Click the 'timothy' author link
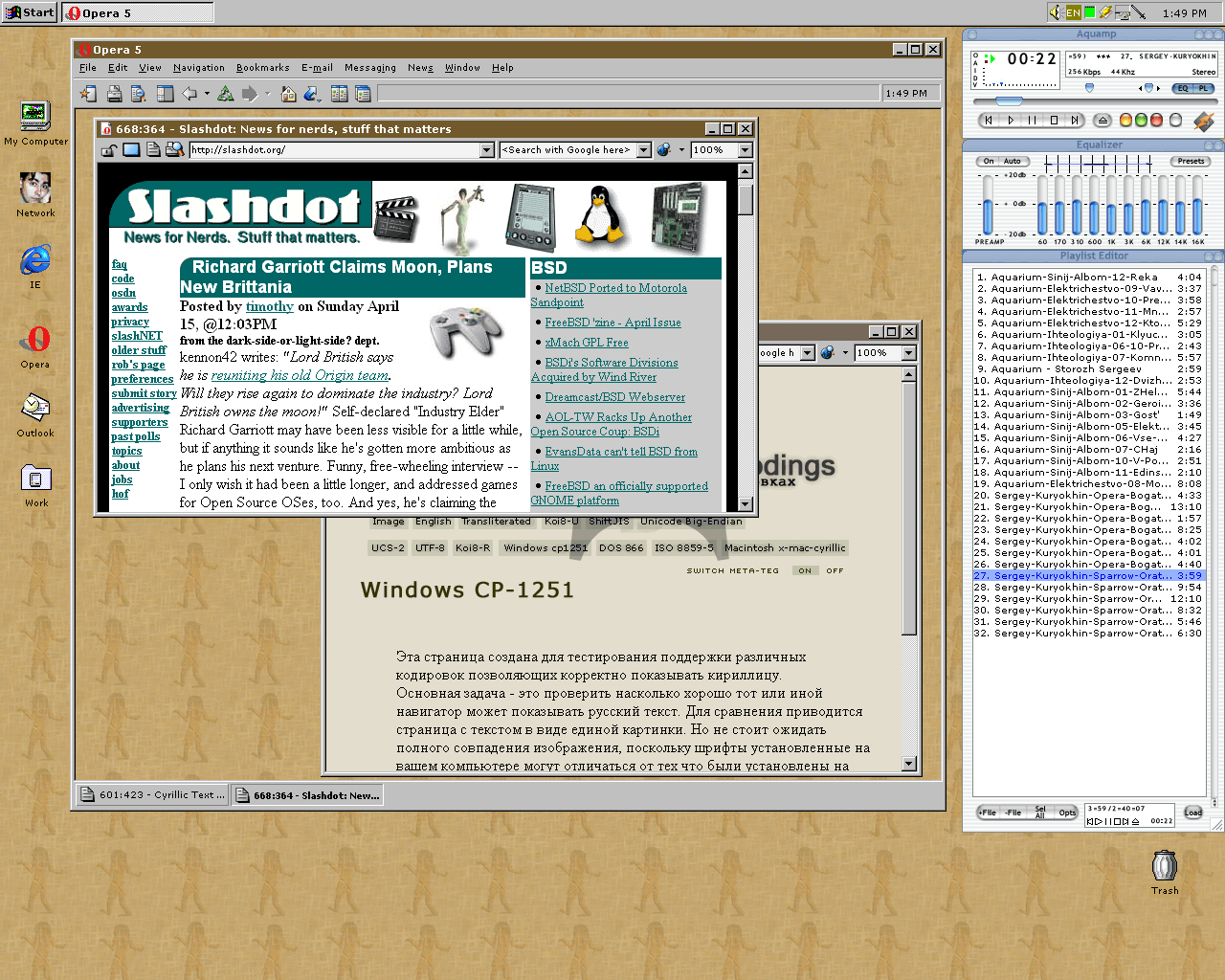Image resolution: width=1225 pixels, height=980 pixels. tap(270, 306)
